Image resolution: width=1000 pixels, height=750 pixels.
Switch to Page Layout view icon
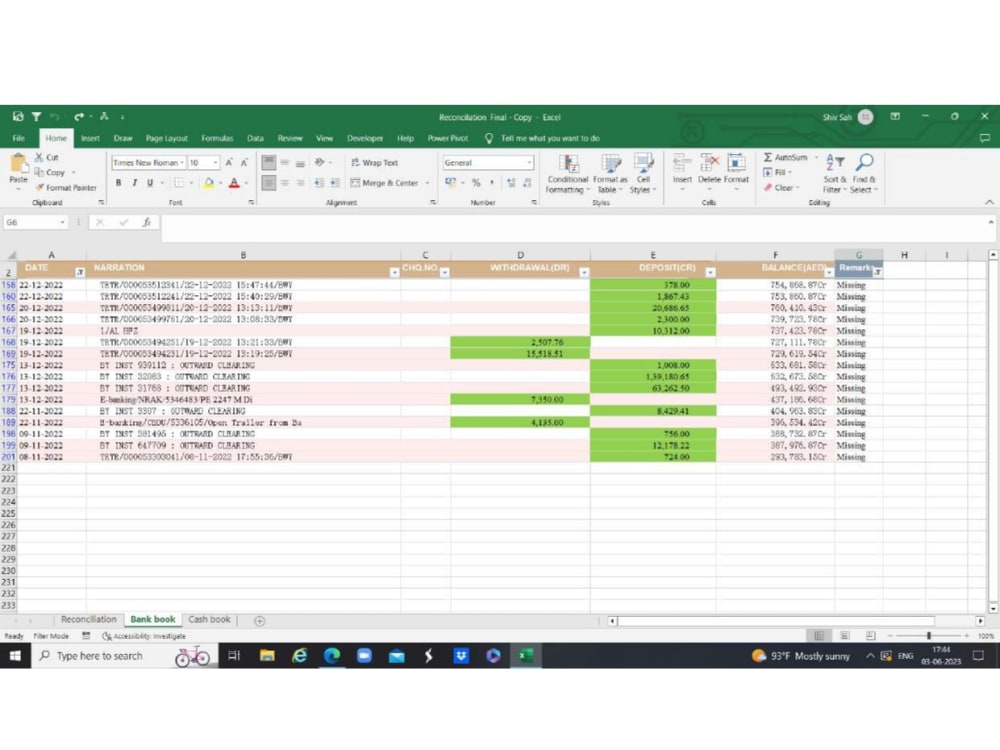[x=845, y=636]
